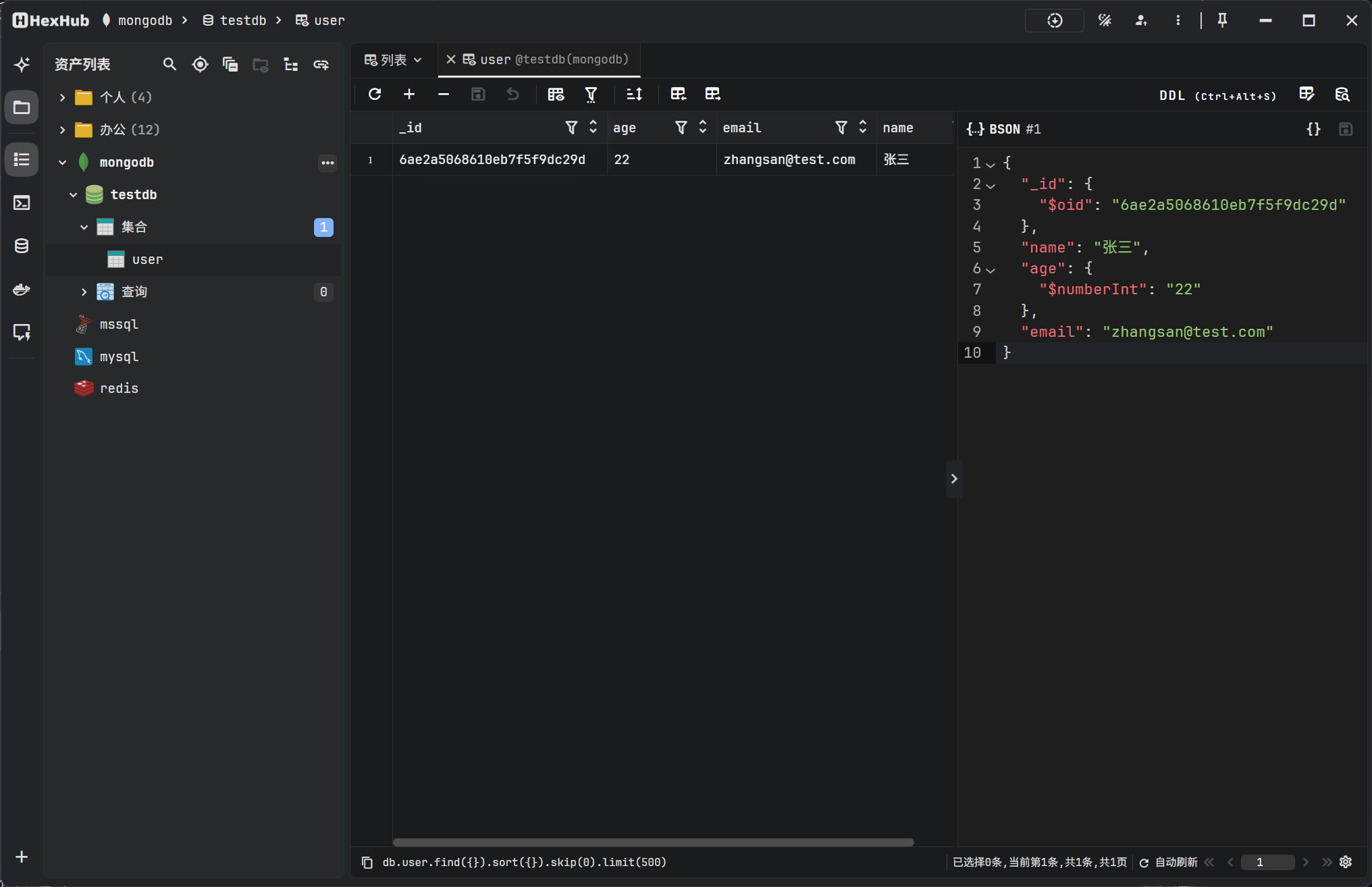Click the stacked windows icon in asset header

230,64
